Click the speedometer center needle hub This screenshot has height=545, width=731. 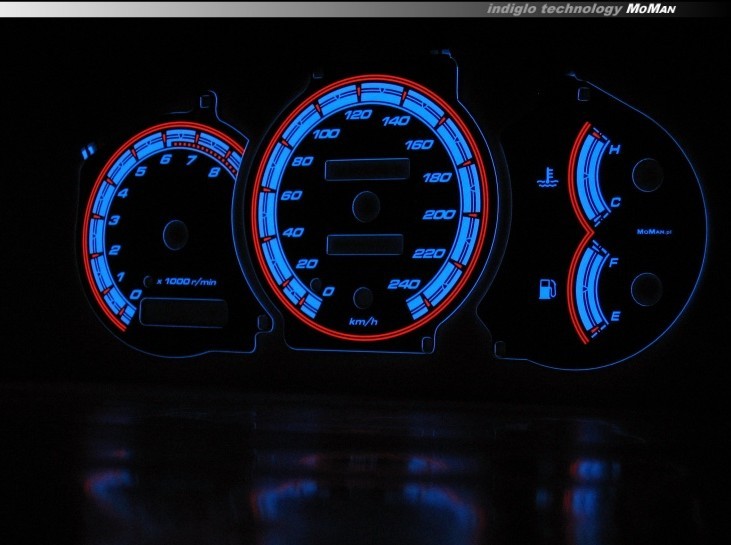366,206
